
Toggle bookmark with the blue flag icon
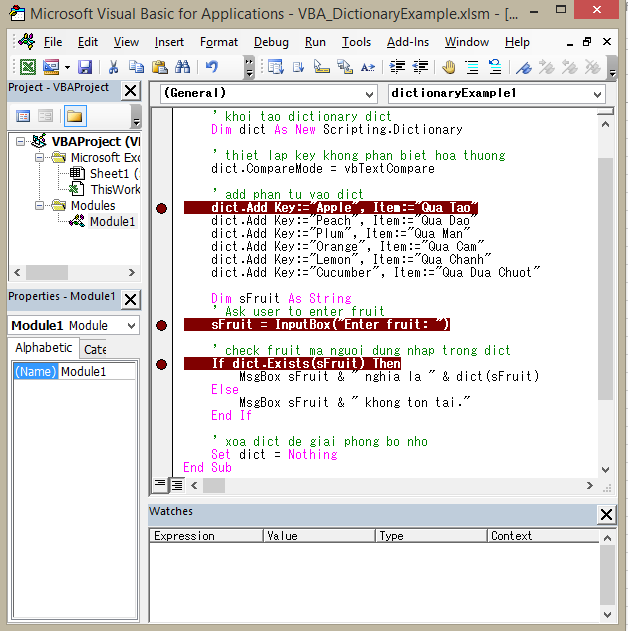point(524,67)
